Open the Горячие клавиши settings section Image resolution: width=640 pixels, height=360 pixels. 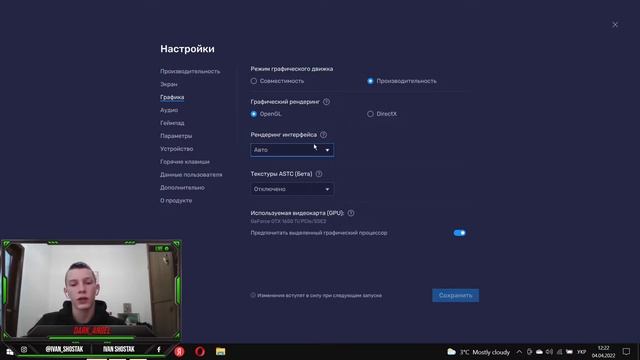pos(185,162)
